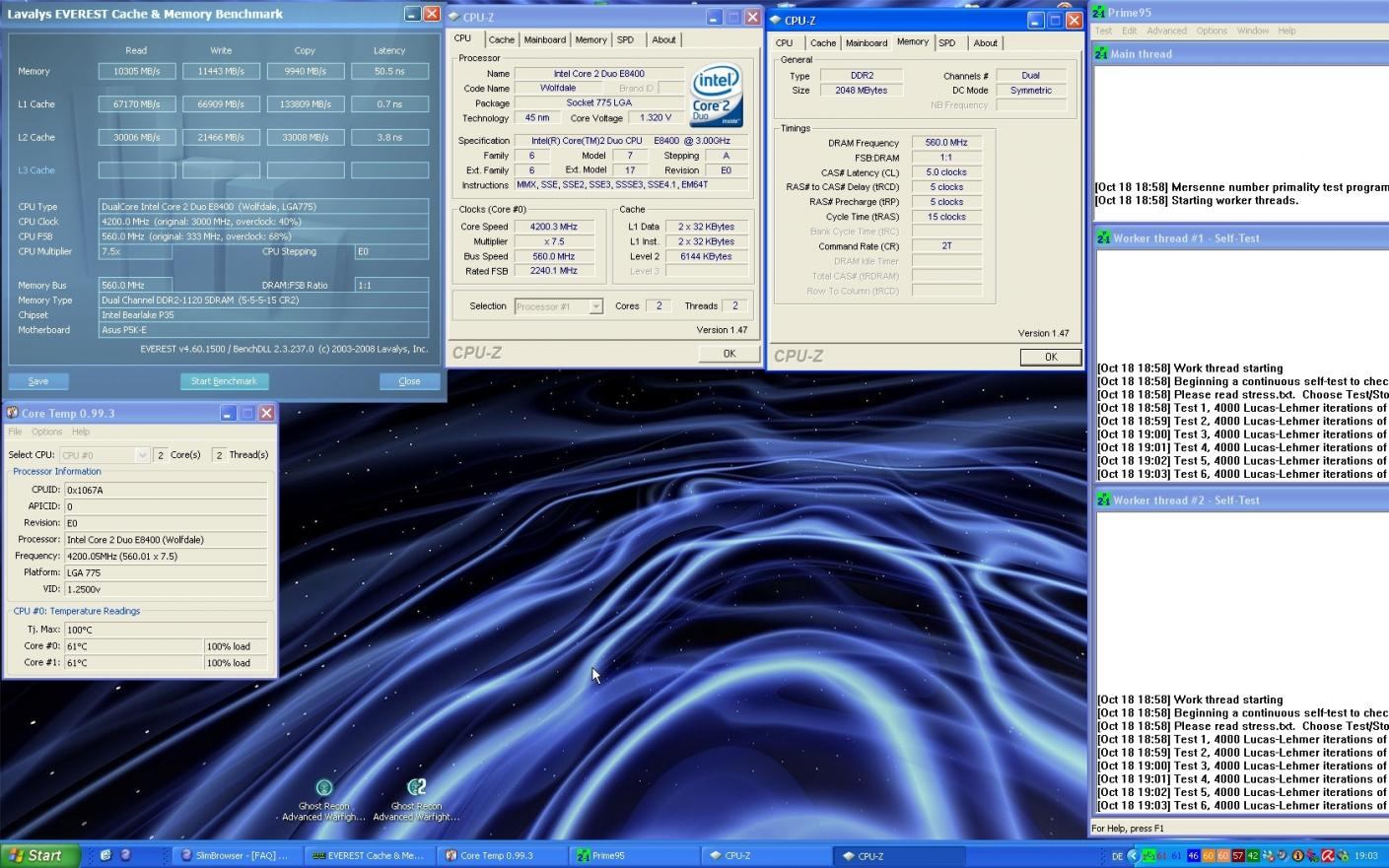This screenshot has height=868, width=1389.
Task: Open first Ghost Recon Advanced Warfighter desktop shortcut
Action: click(323, 799)
